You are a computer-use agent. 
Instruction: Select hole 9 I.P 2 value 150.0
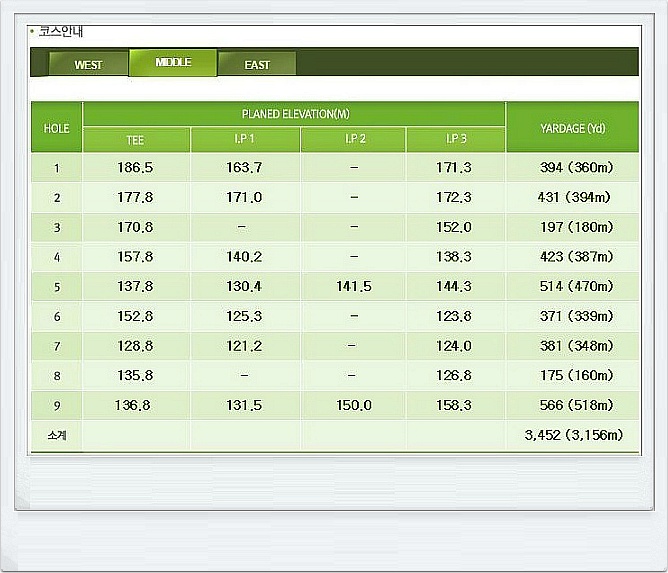click(x=353, y=405)
